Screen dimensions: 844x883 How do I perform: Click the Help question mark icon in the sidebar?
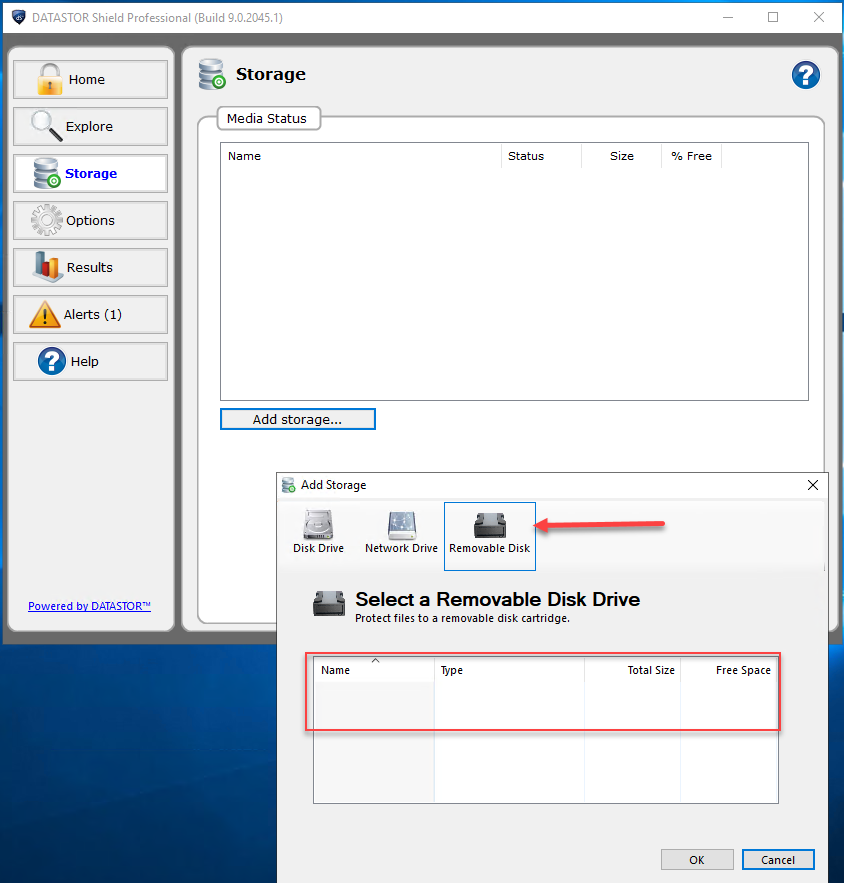(x=52, y=361)
